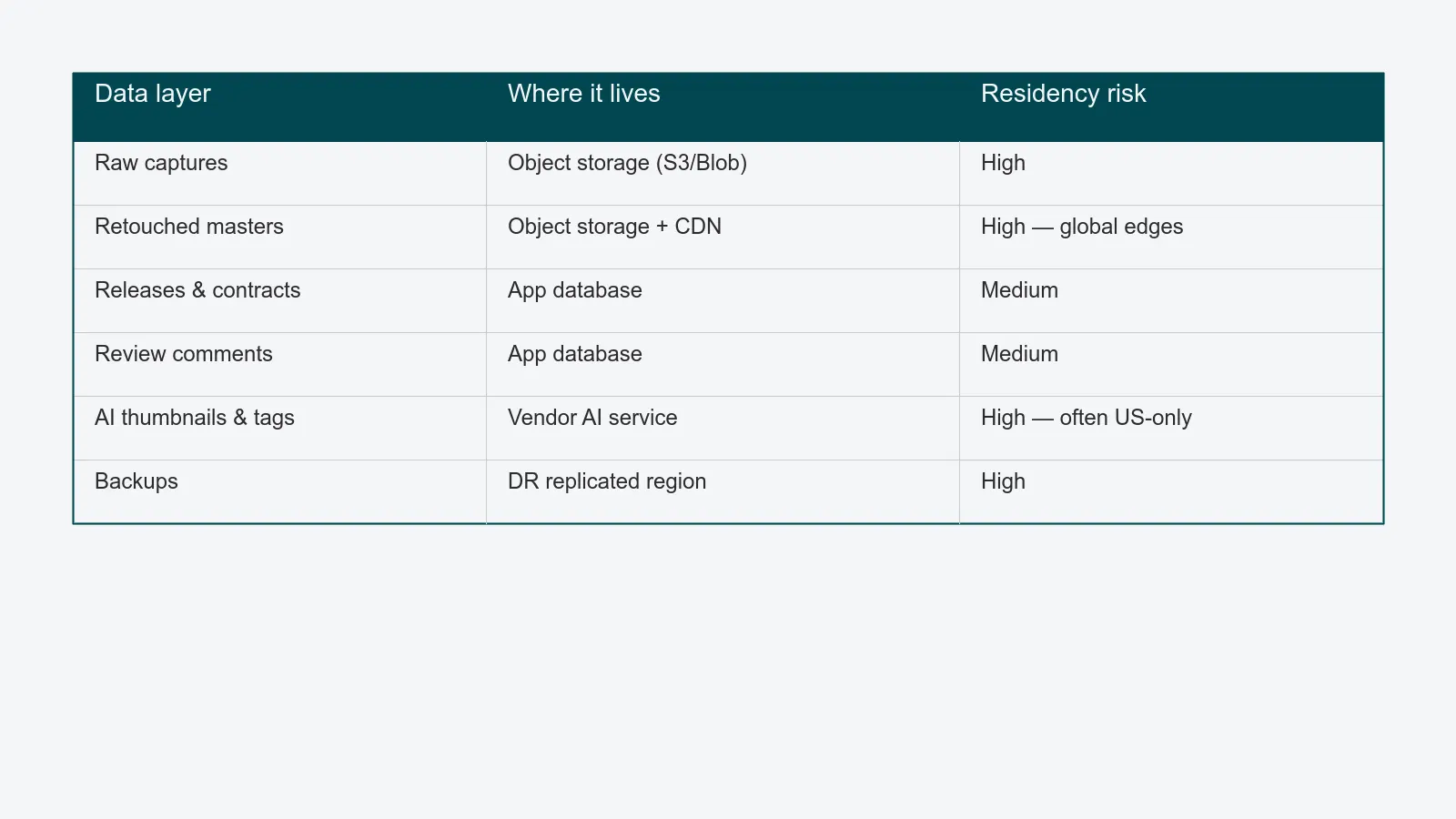The width and height of the screenshot is (1456, 819).
Task: Click the 'High' risk cell for Raw captures
Action: click(x=1171, y=173)
